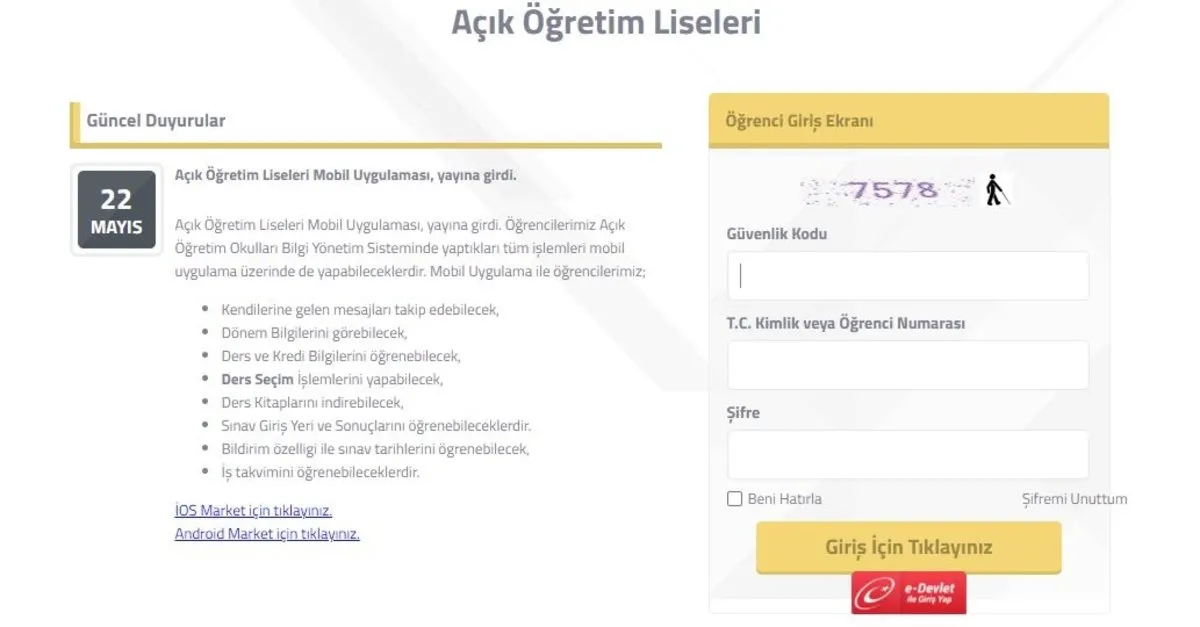1200x627 pixels.
Task: Open the İOS Market için tıklayınız link
Action: (253, 511)
